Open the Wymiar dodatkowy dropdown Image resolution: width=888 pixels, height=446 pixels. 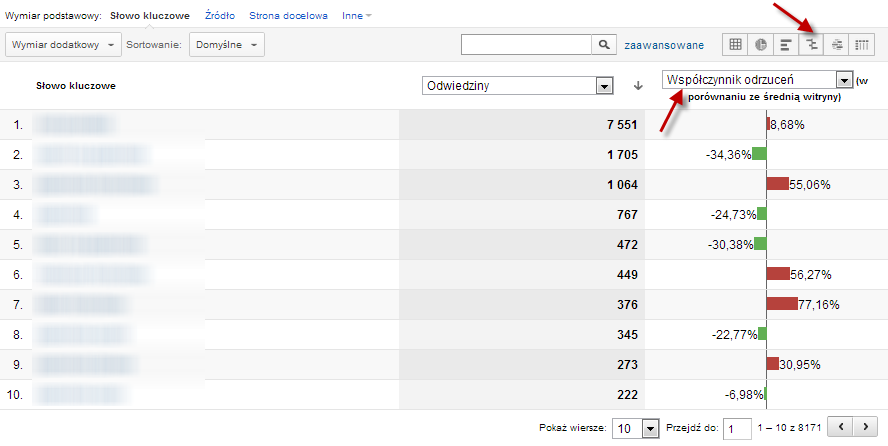pos(64,45)
